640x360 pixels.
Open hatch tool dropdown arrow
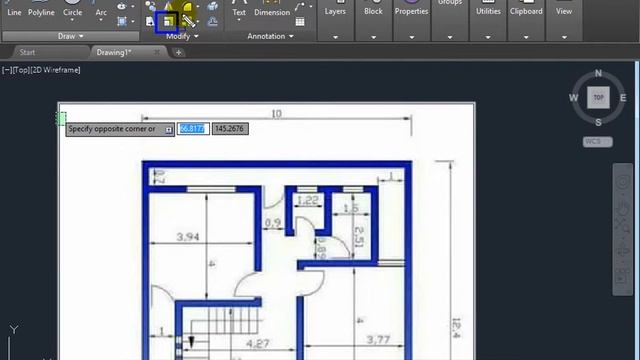133,21
